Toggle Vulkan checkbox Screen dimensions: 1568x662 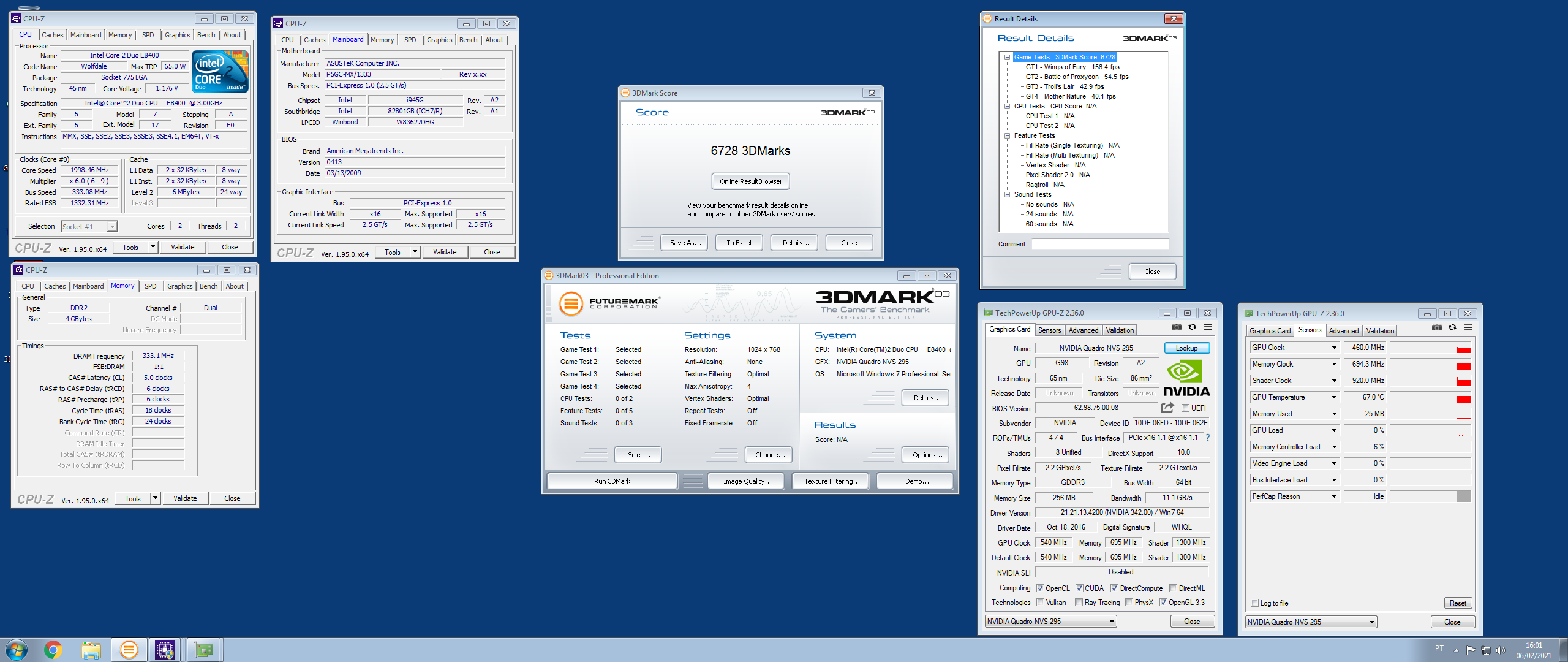pos(1040,603)
